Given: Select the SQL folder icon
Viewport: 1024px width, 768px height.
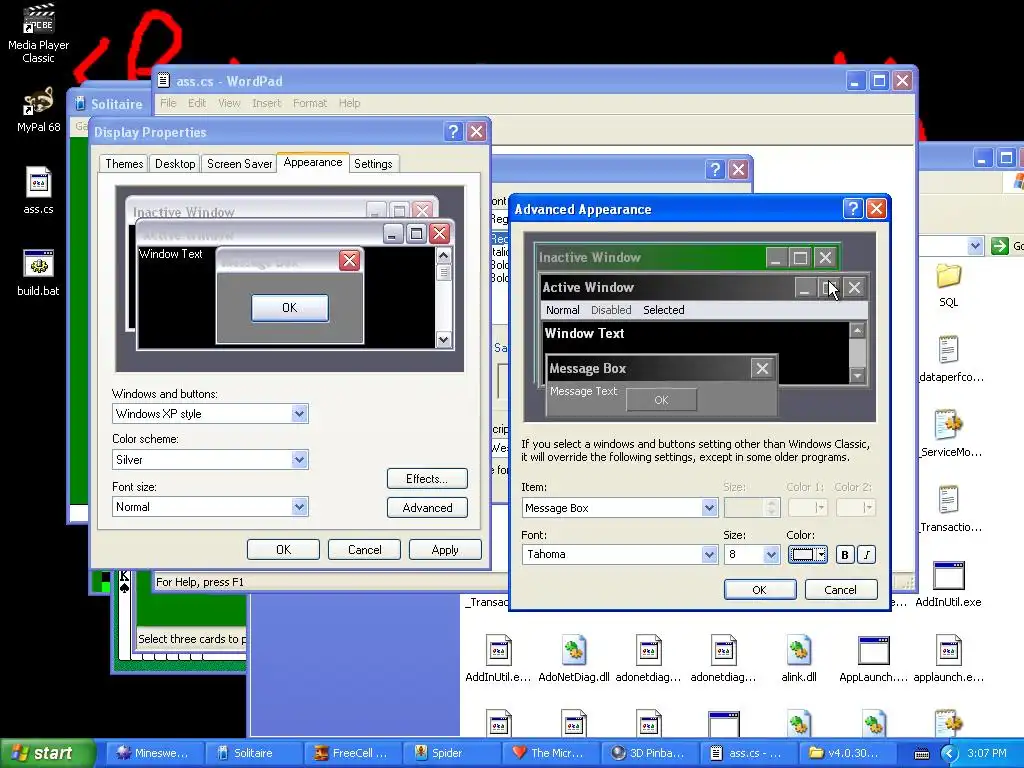Looking at the screenshot, I should tap(948, 285).
